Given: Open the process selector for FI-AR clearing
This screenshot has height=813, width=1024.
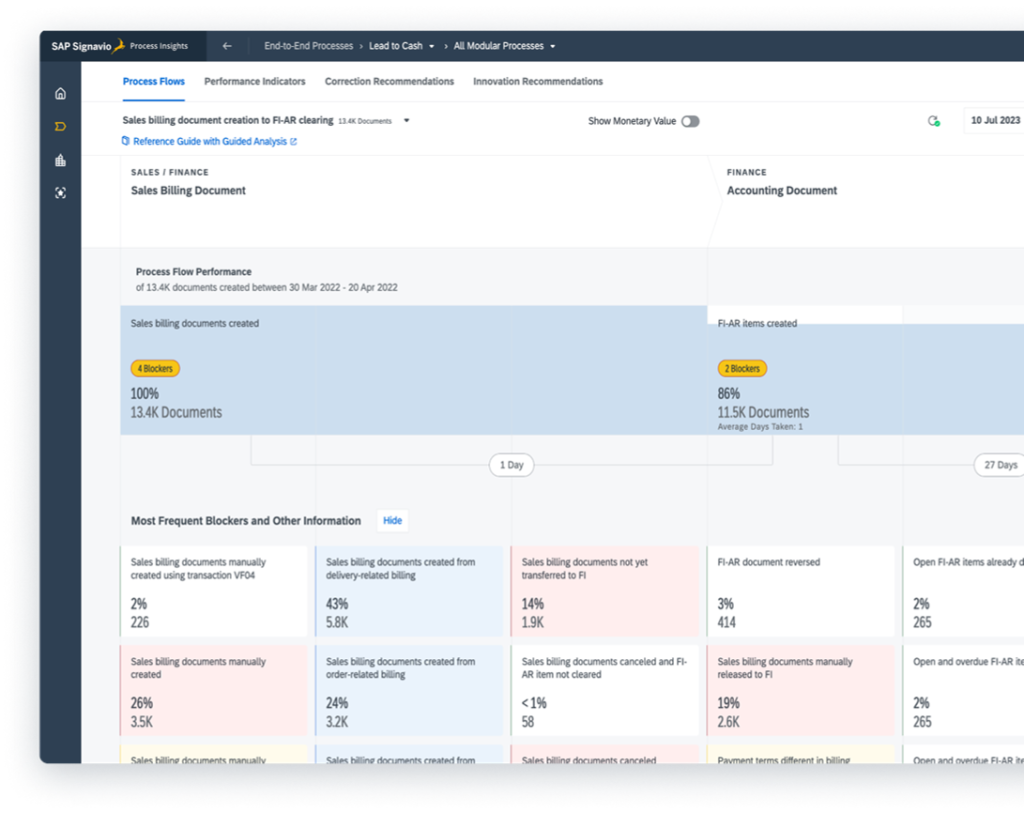Looking at the screenshot, I should [x=406, y=119].
